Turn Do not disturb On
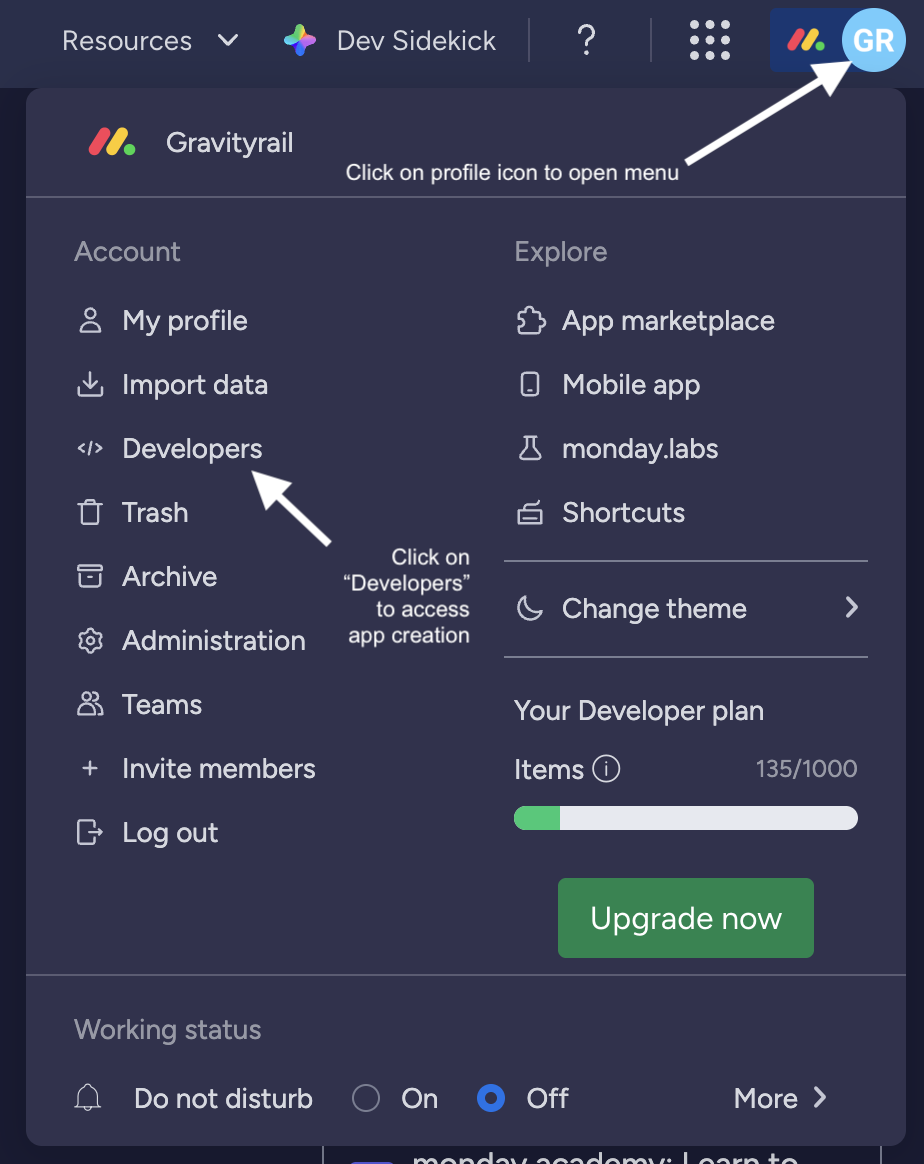The width and height of the screenshot is (924, 1164). click(366, 1098)
